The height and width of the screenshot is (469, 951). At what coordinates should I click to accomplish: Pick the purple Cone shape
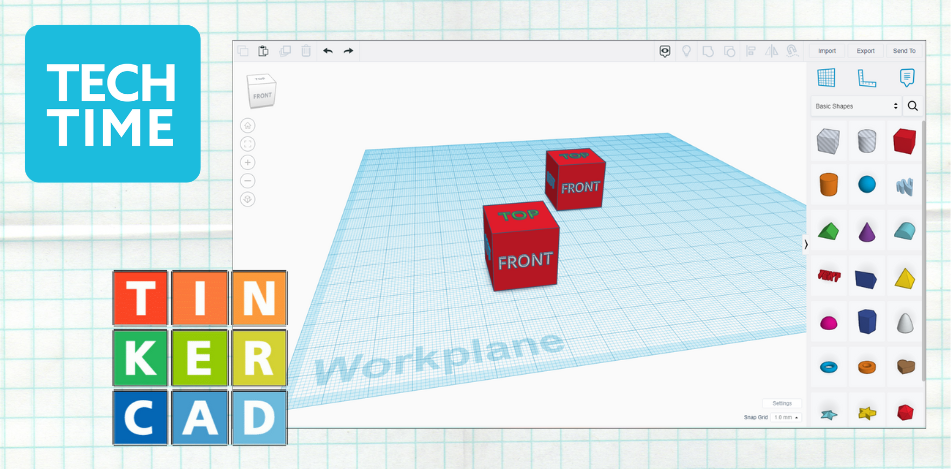pyautogui.click(x=867, y=231)
